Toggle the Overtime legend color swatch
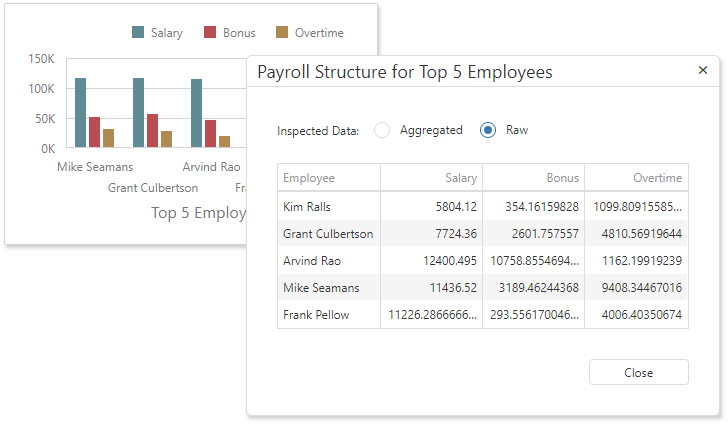The width and height of the screenshot is (728, 428). (x=282, y=33)
